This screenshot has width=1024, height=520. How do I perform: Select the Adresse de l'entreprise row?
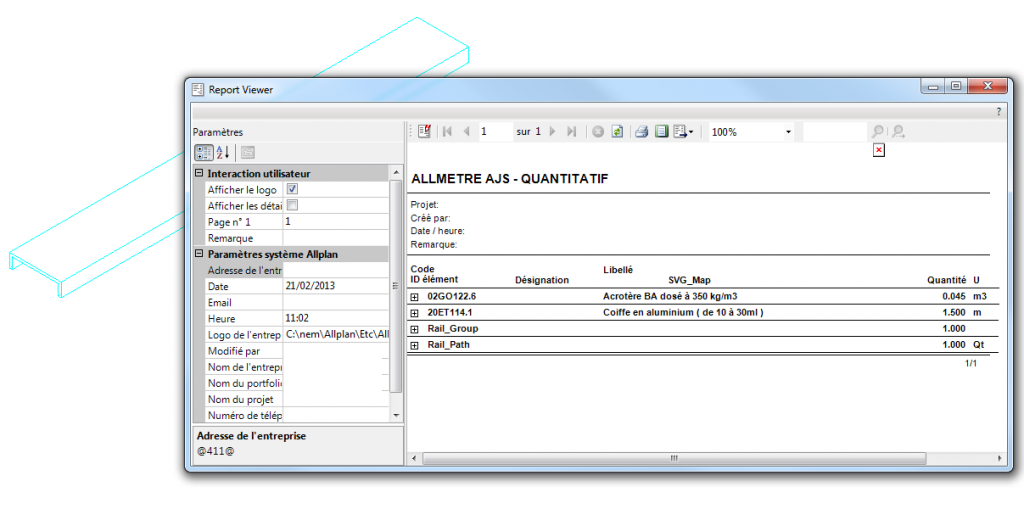tap(297, 270)
